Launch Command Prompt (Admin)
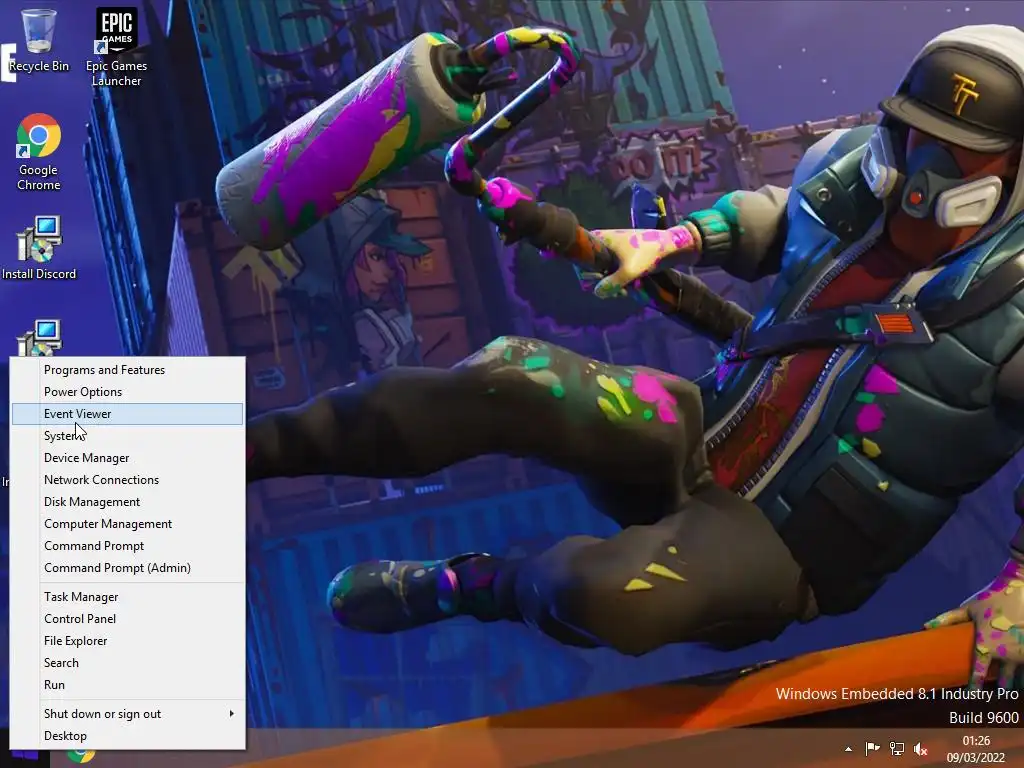Viewport: 1024px width, 768px height. (x=127, y=568)
